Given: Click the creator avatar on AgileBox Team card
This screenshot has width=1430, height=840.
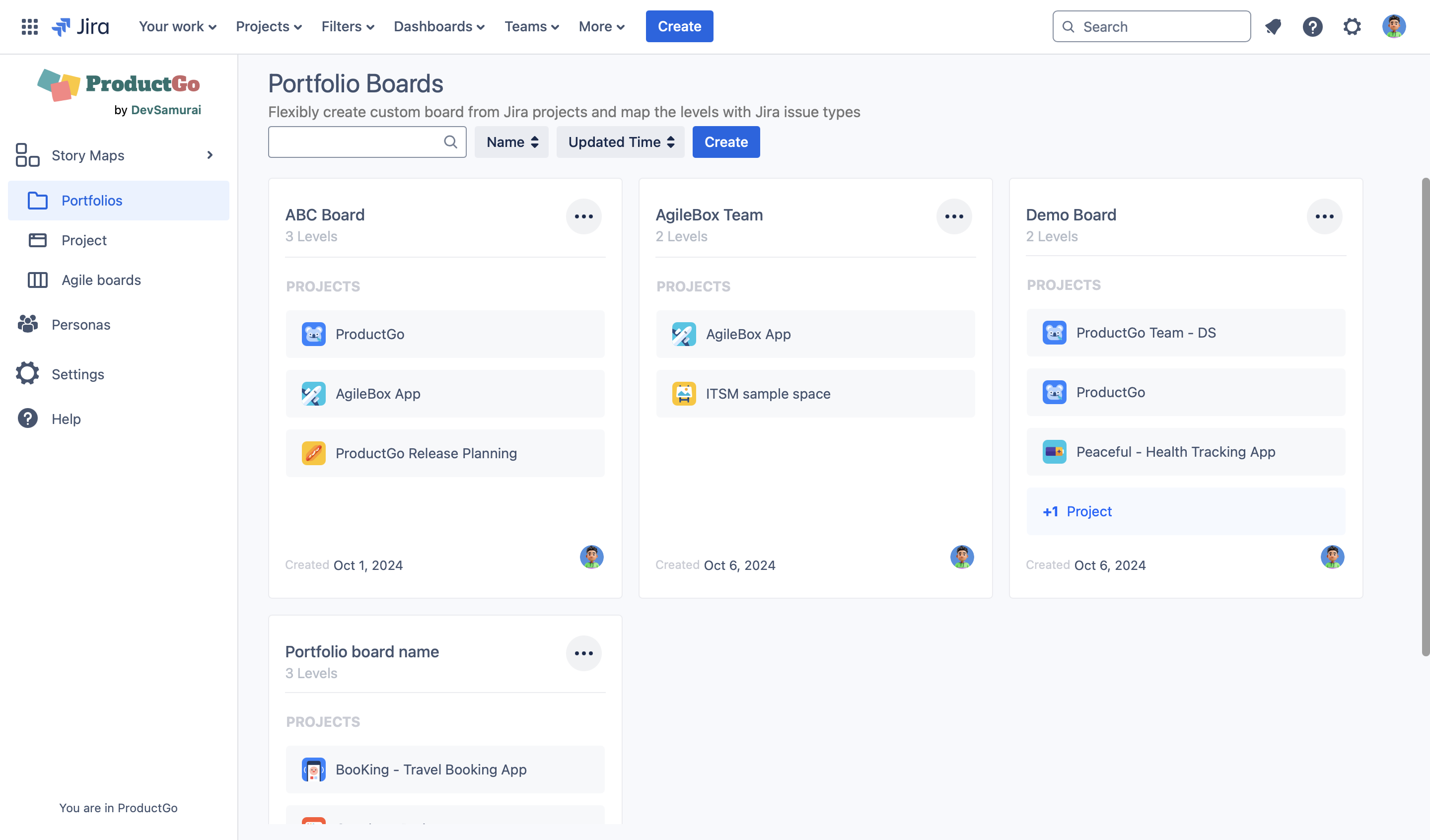Looking at the screenshot, I should (962, 557).
